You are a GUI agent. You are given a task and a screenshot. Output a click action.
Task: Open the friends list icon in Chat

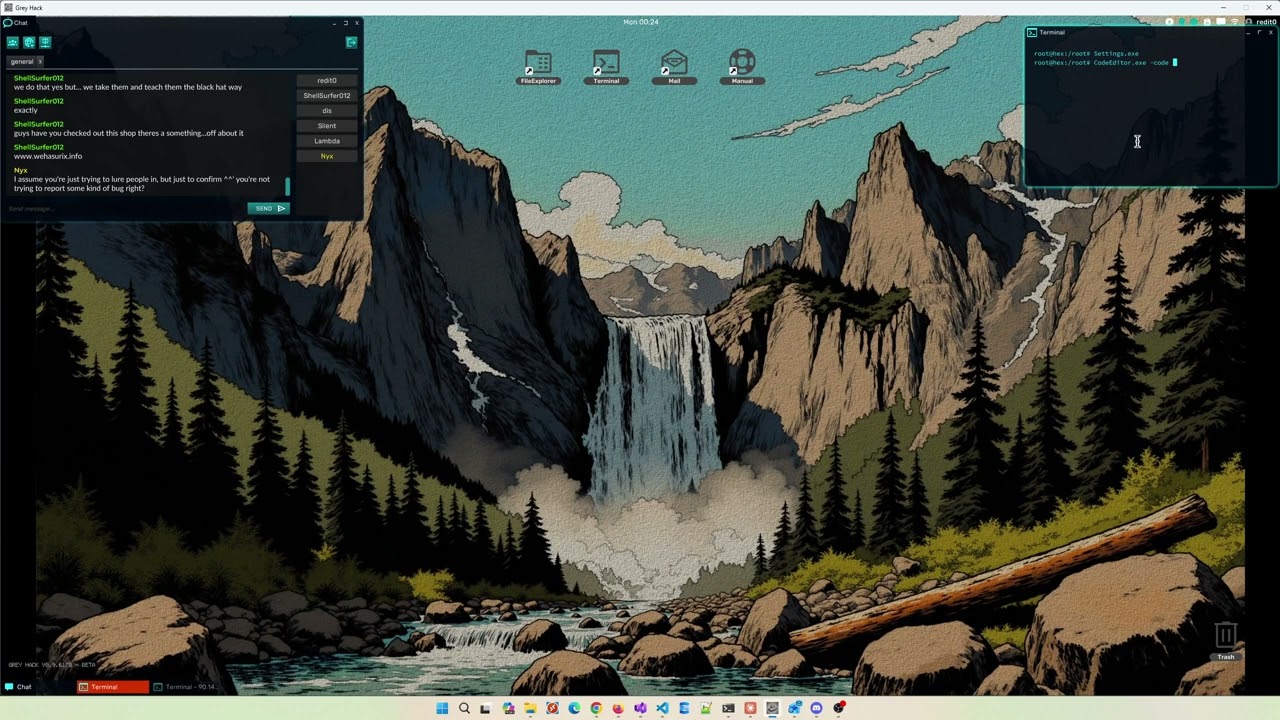[x=13, y=42]
